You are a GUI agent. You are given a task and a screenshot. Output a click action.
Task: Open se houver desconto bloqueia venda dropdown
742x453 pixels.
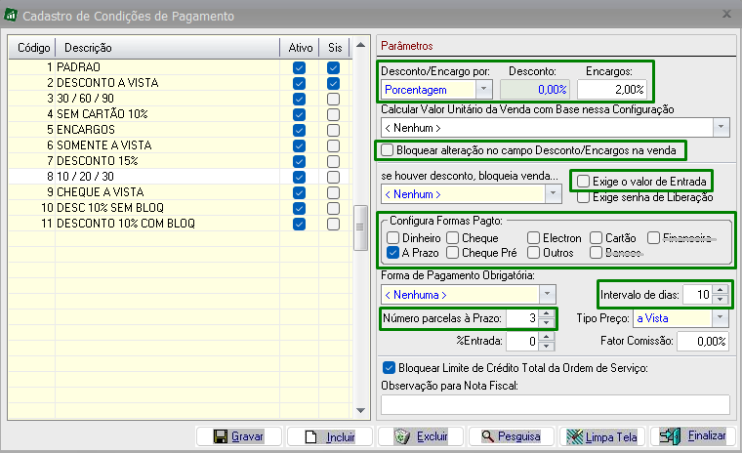pos(553,194)
